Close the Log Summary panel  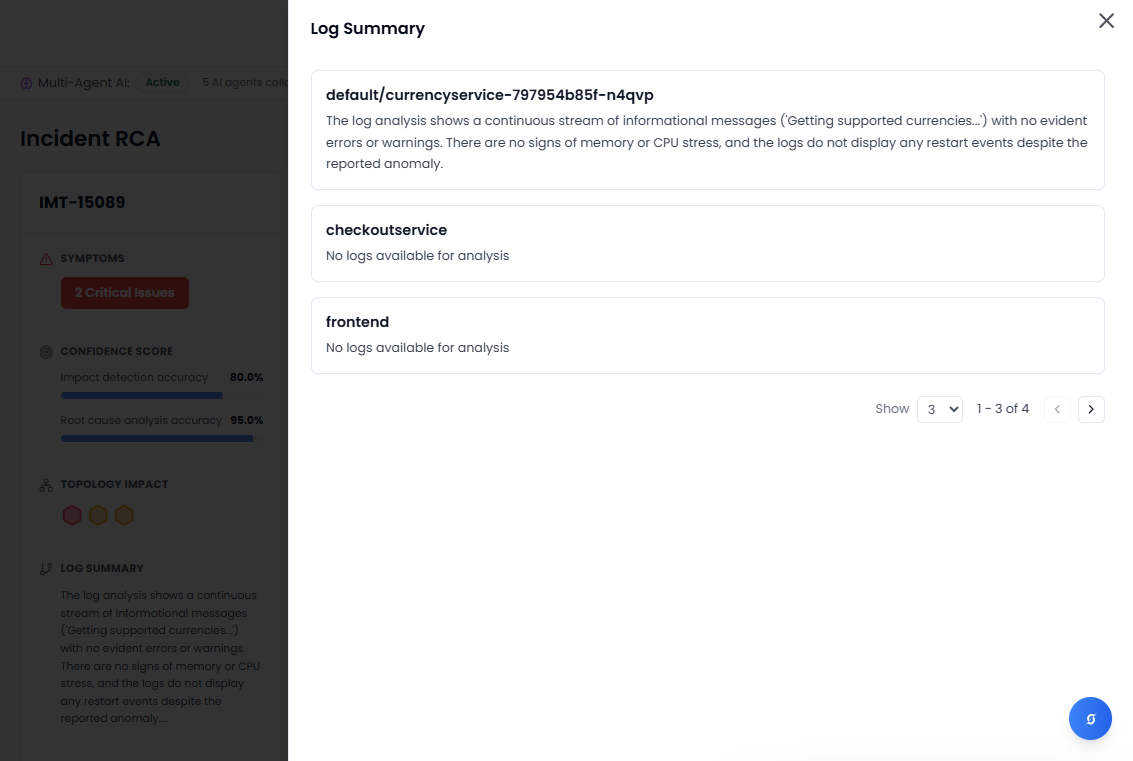(x=1106, y=21)
